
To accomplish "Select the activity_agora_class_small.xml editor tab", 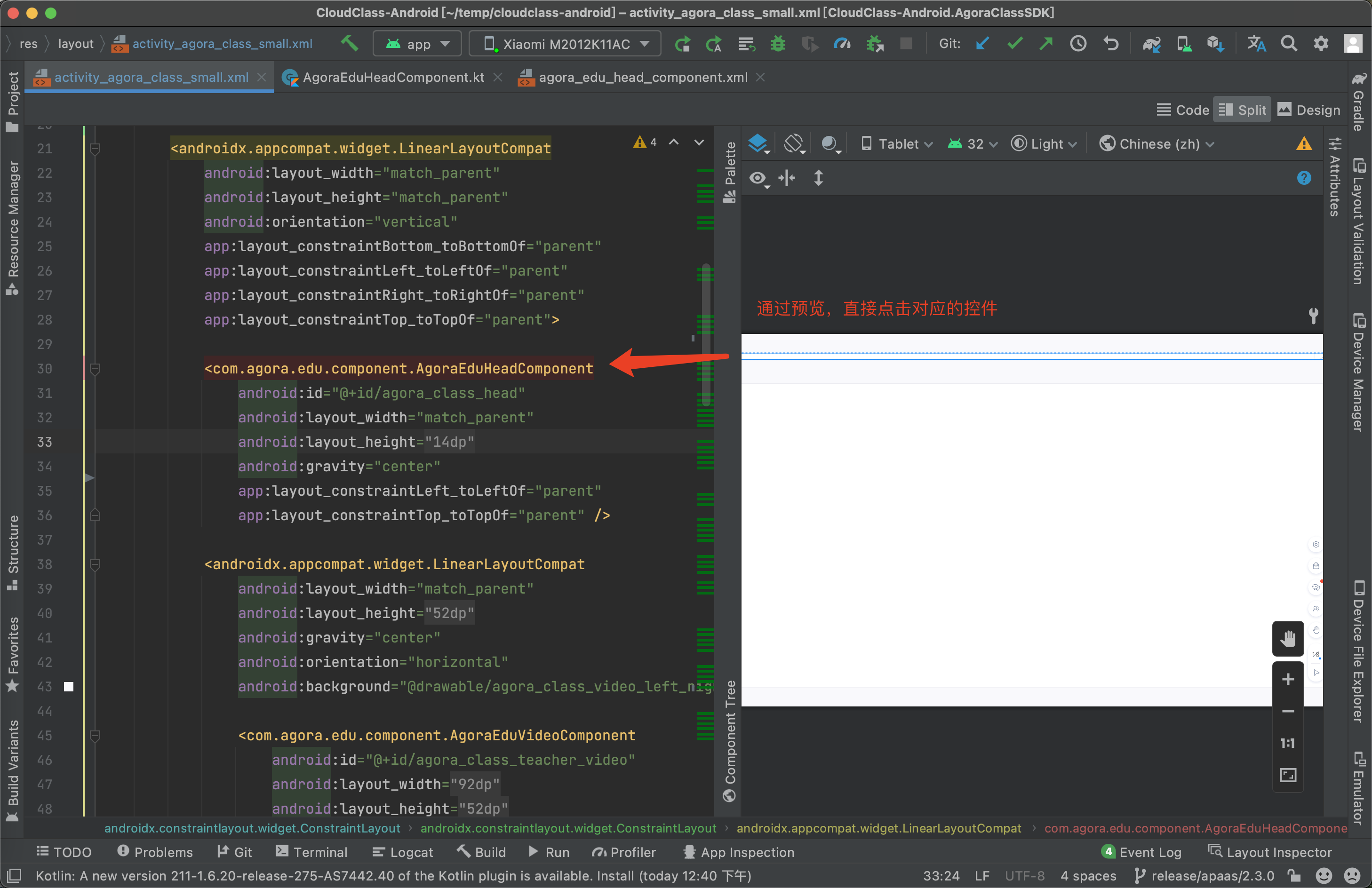I will (x=151, y=77).
